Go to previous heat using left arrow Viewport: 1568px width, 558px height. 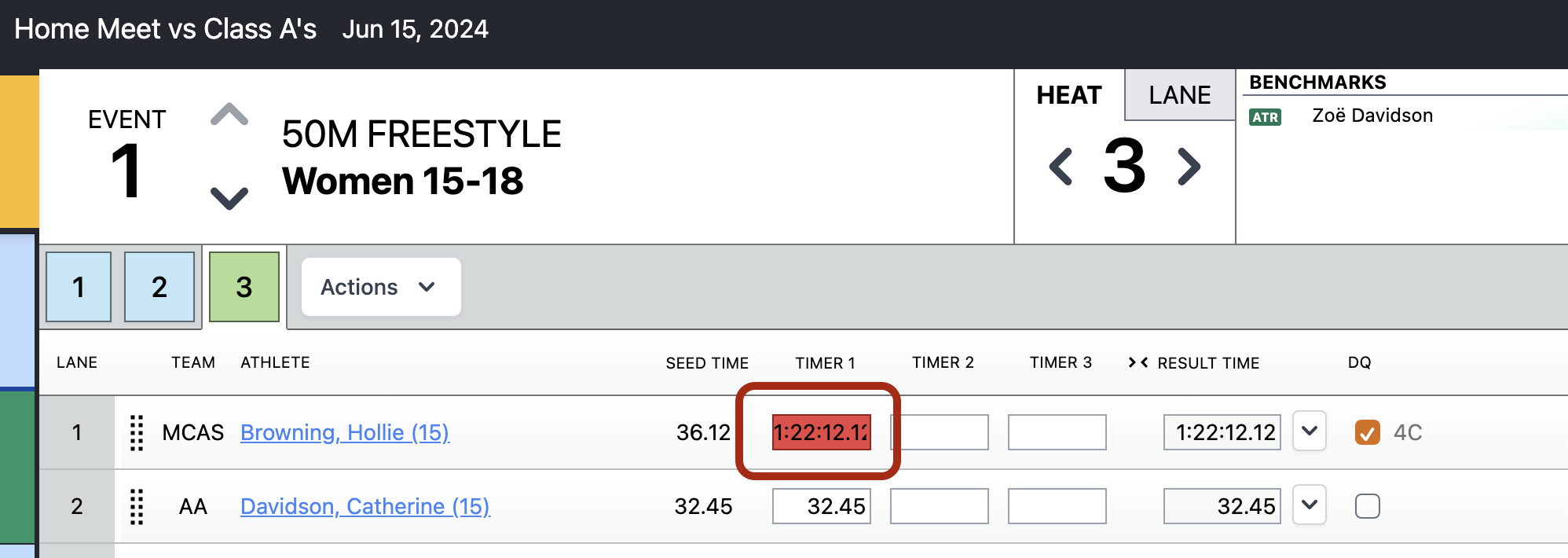[1061, 167]
